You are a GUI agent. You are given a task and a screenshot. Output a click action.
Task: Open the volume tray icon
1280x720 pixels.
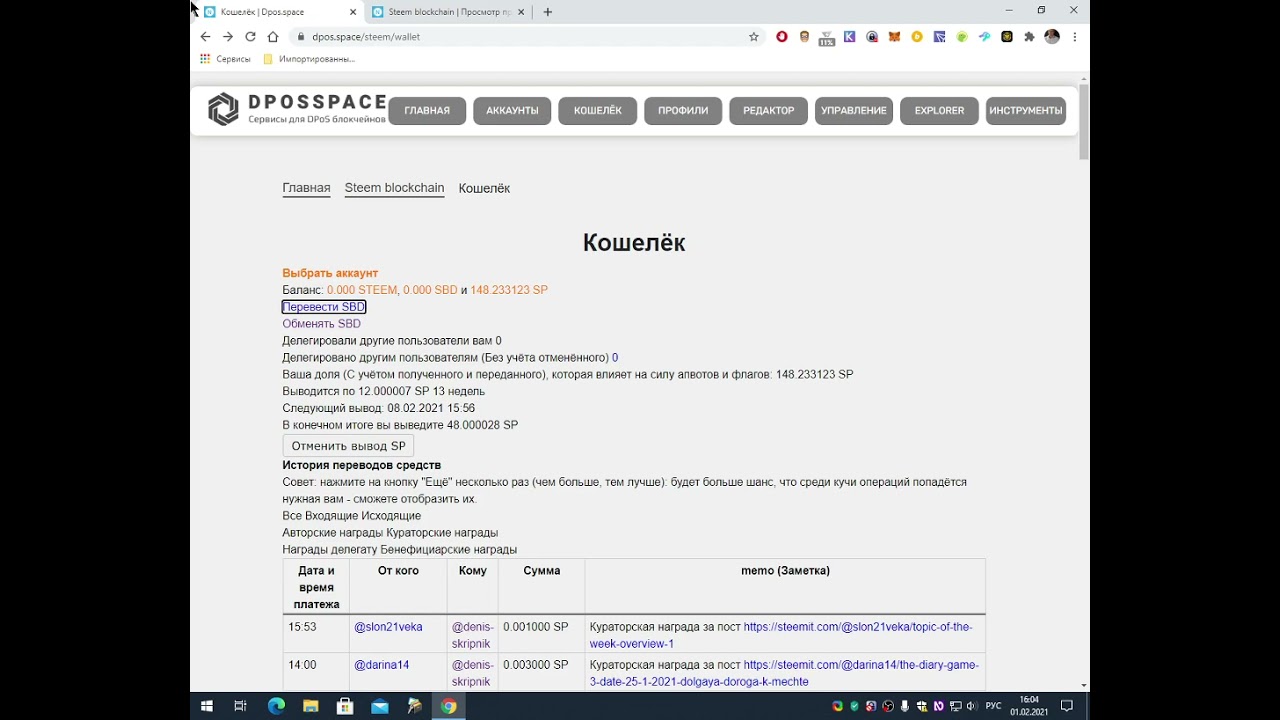[x=971, y=706]
